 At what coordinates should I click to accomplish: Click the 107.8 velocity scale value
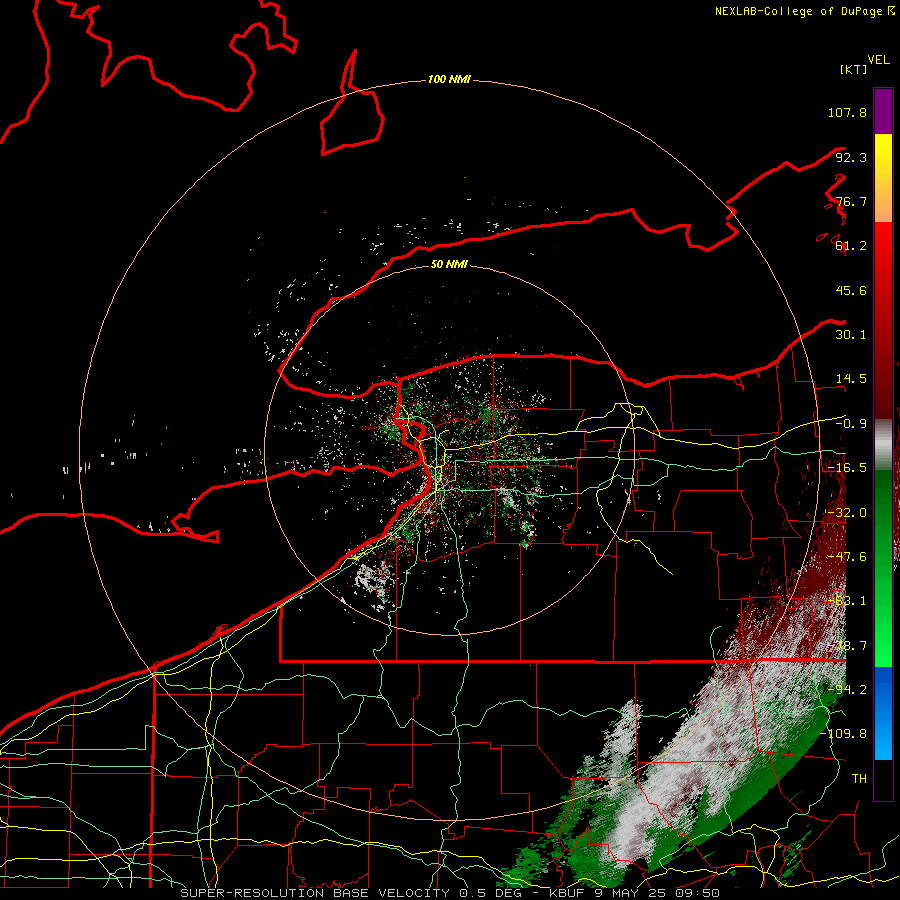click(x=847, y=112)
